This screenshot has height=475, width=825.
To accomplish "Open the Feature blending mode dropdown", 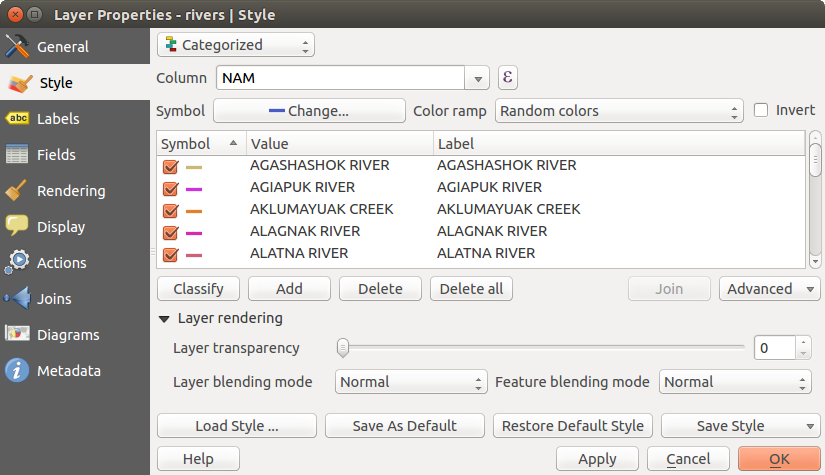I will (735, 382).
